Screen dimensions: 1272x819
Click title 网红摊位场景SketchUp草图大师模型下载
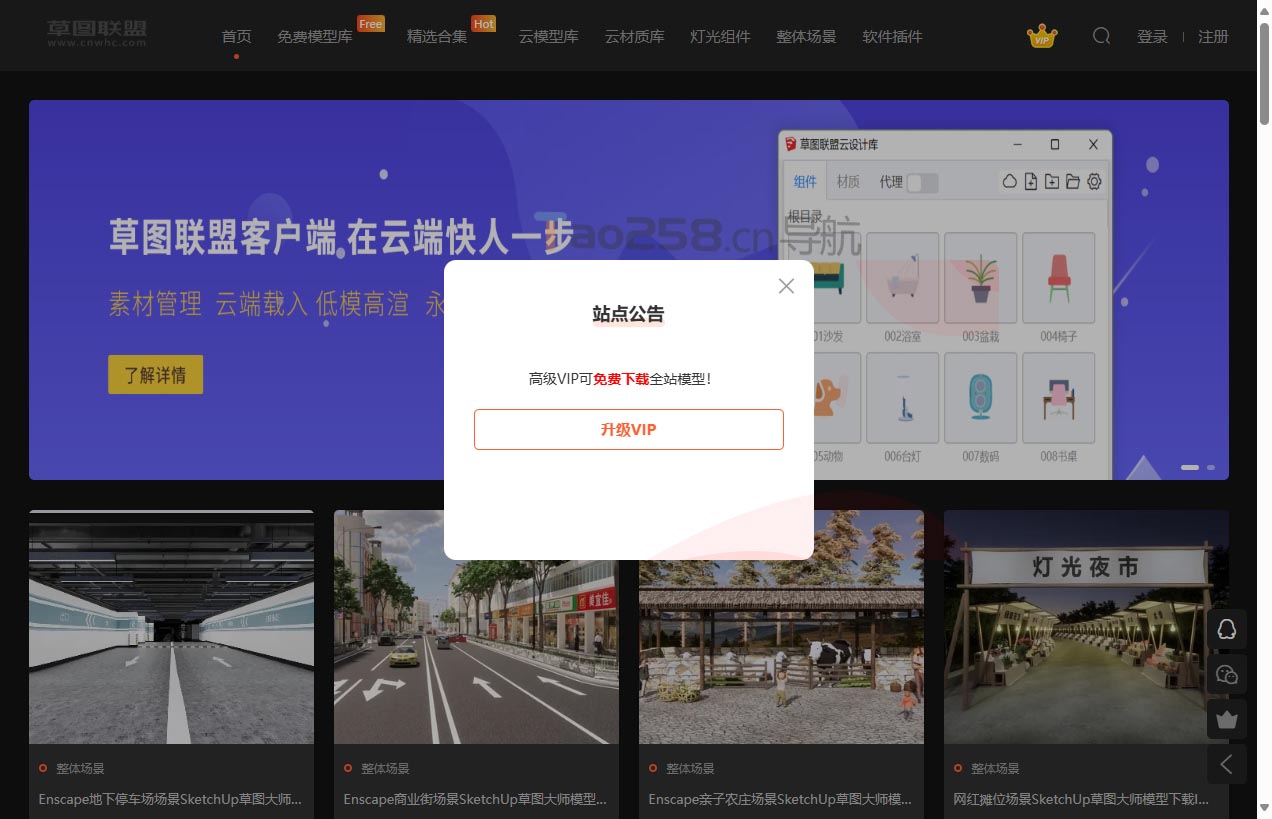click(1081, 800)
